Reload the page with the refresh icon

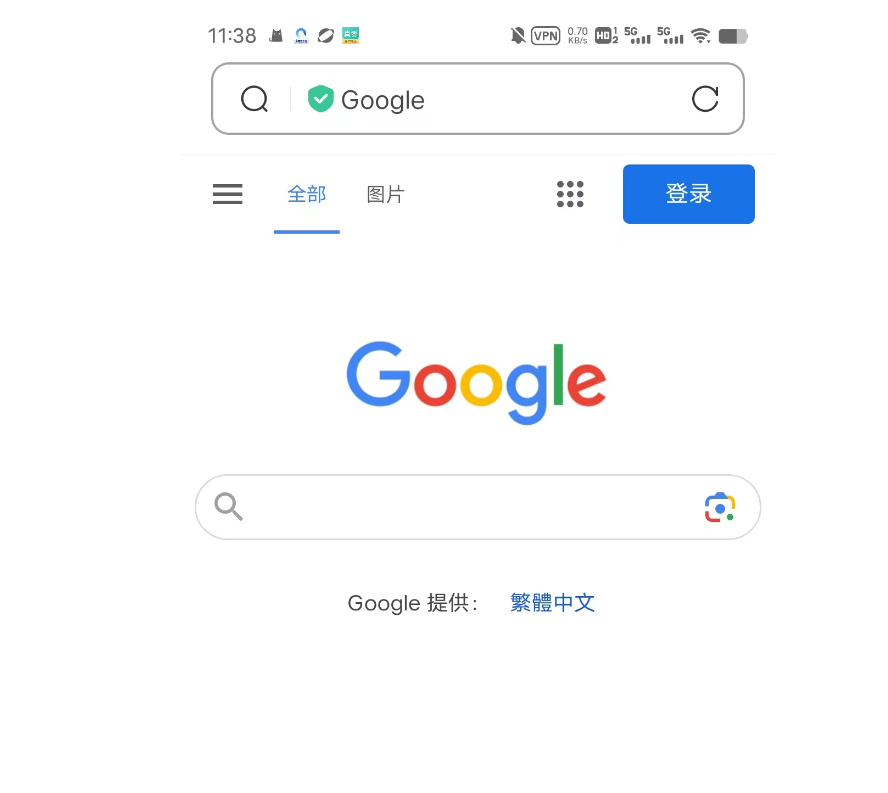click(705, 99)
